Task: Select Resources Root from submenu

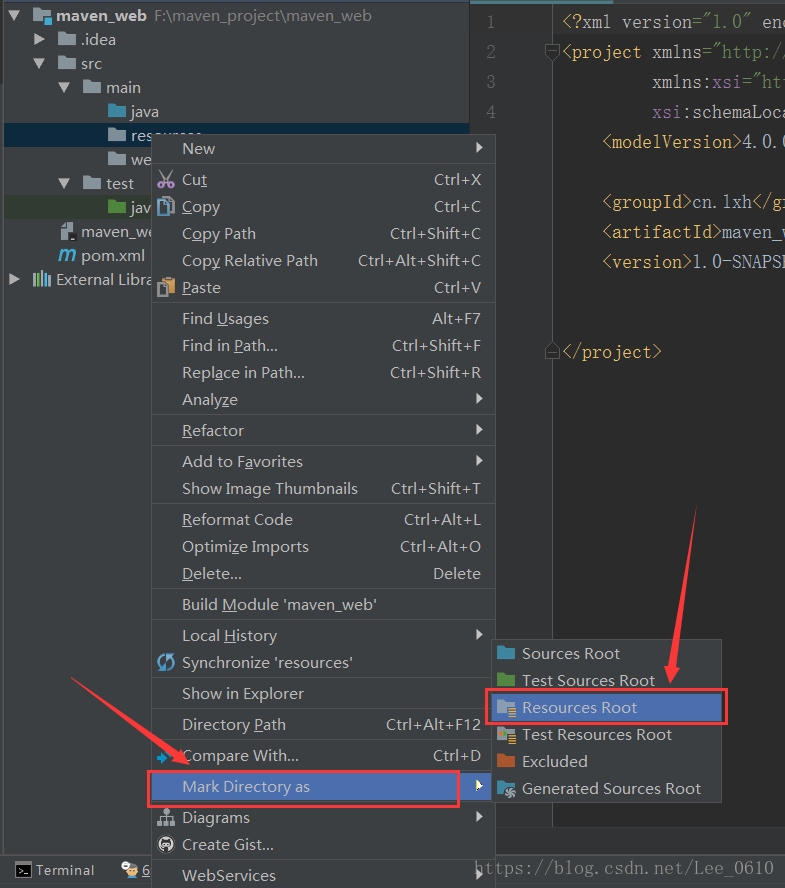Action: (x=579, y=708)
